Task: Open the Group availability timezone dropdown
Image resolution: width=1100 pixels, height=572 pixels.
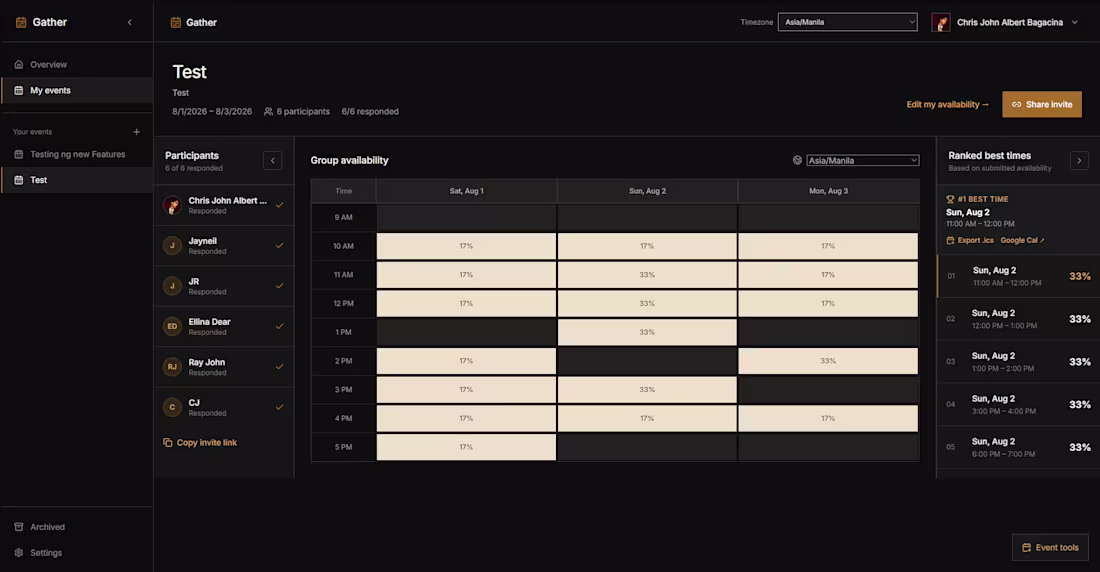Action: point(863,161)
